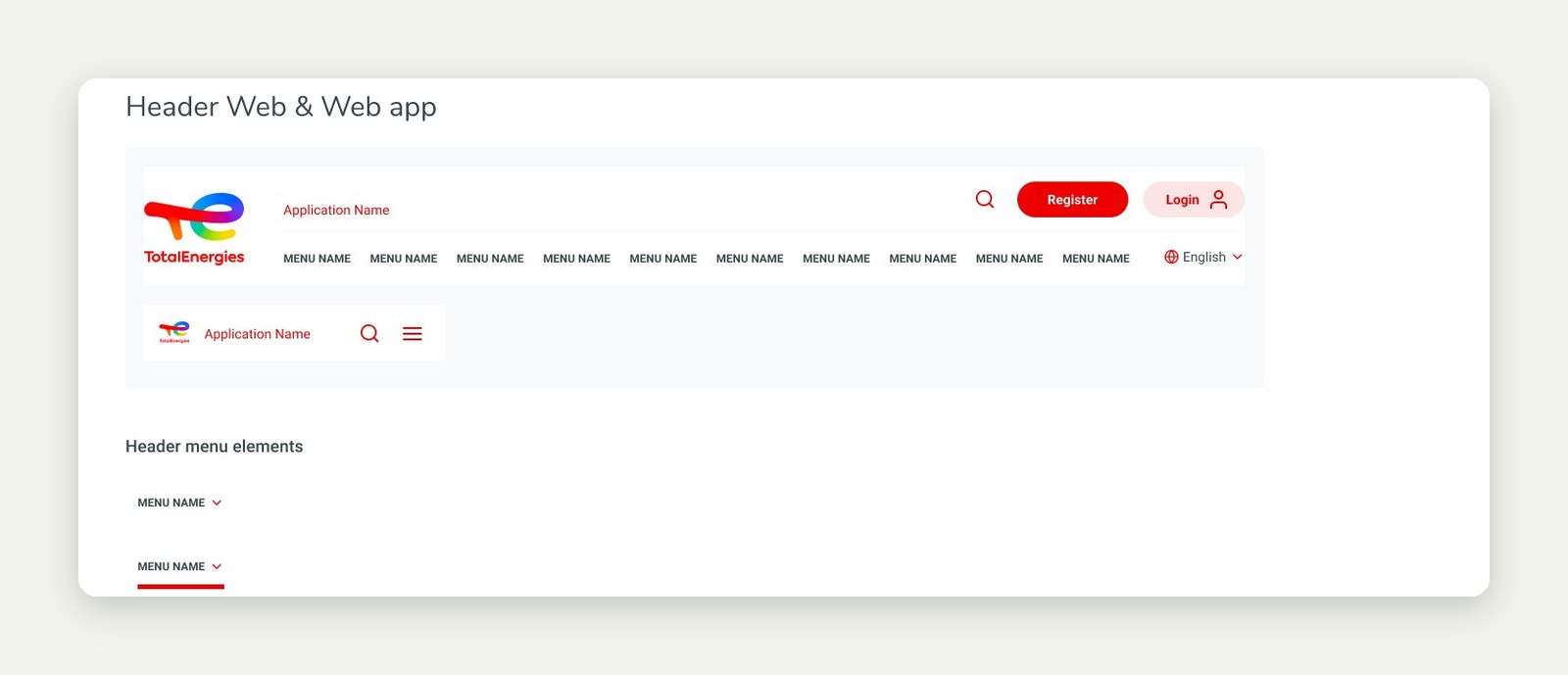Screen dimensions: 1568x675
Task: Click Application Name in the mobile header
Action: pos(257,333)
